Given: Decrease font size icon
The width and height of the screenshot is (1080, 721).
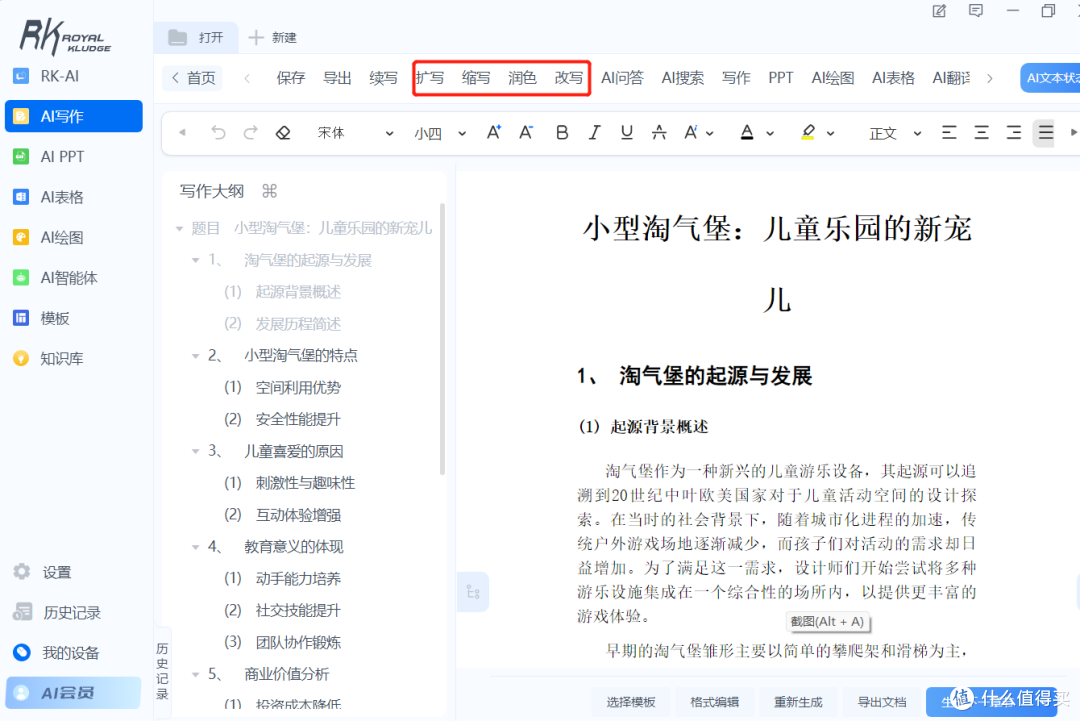Looking at the screenshot, I should (526, 132).
